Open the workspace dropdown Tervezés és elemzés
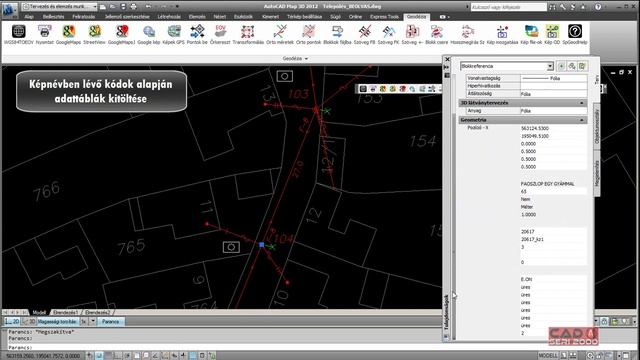This screenshot has width=640, height=360. 60,7
